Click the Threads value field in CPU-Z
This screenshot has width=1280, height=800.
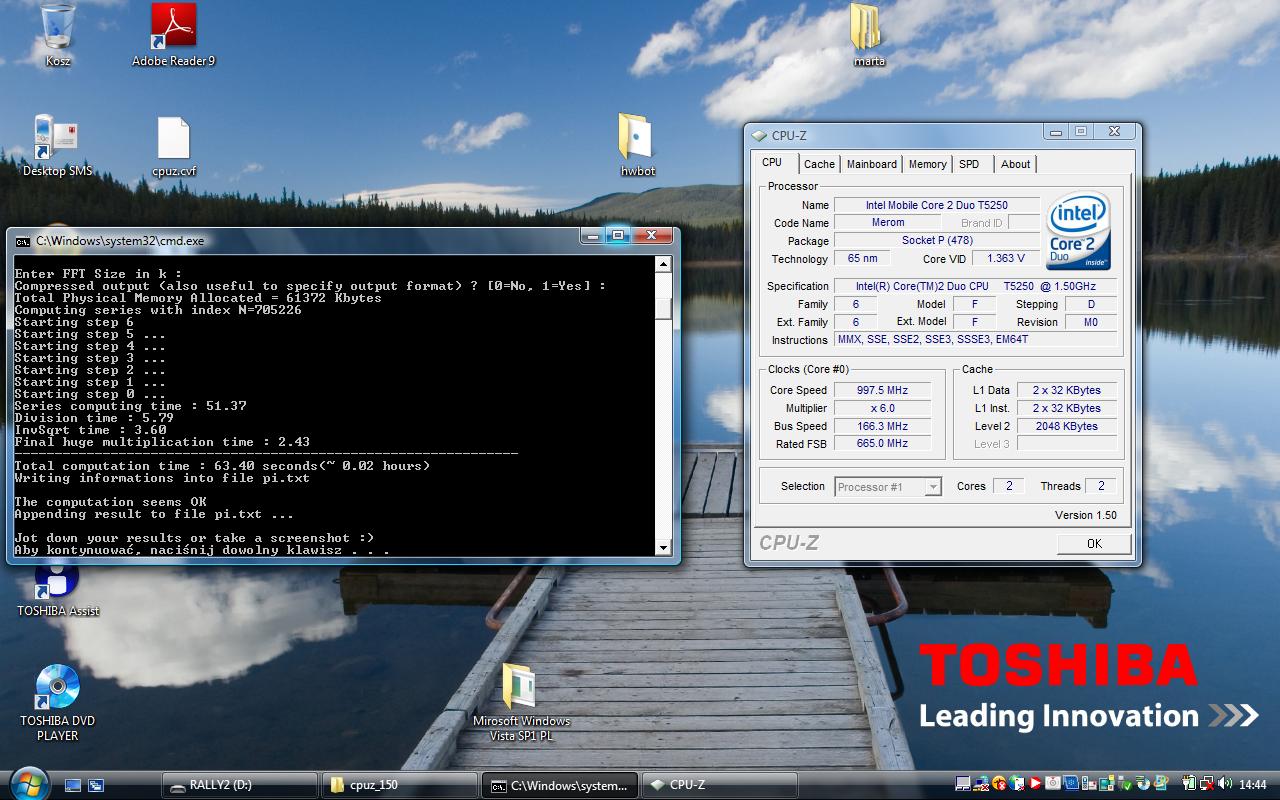[x=1101, y=486]
